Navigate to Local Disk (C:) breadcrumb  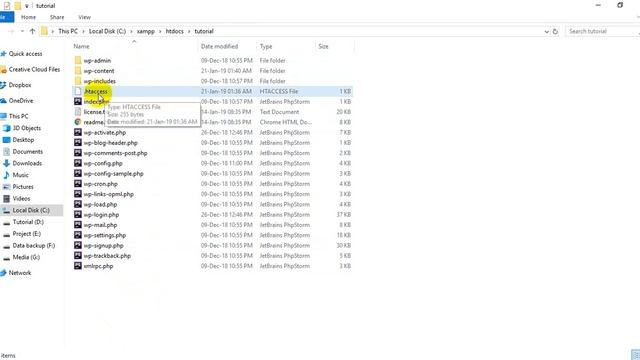click(107, 31)
